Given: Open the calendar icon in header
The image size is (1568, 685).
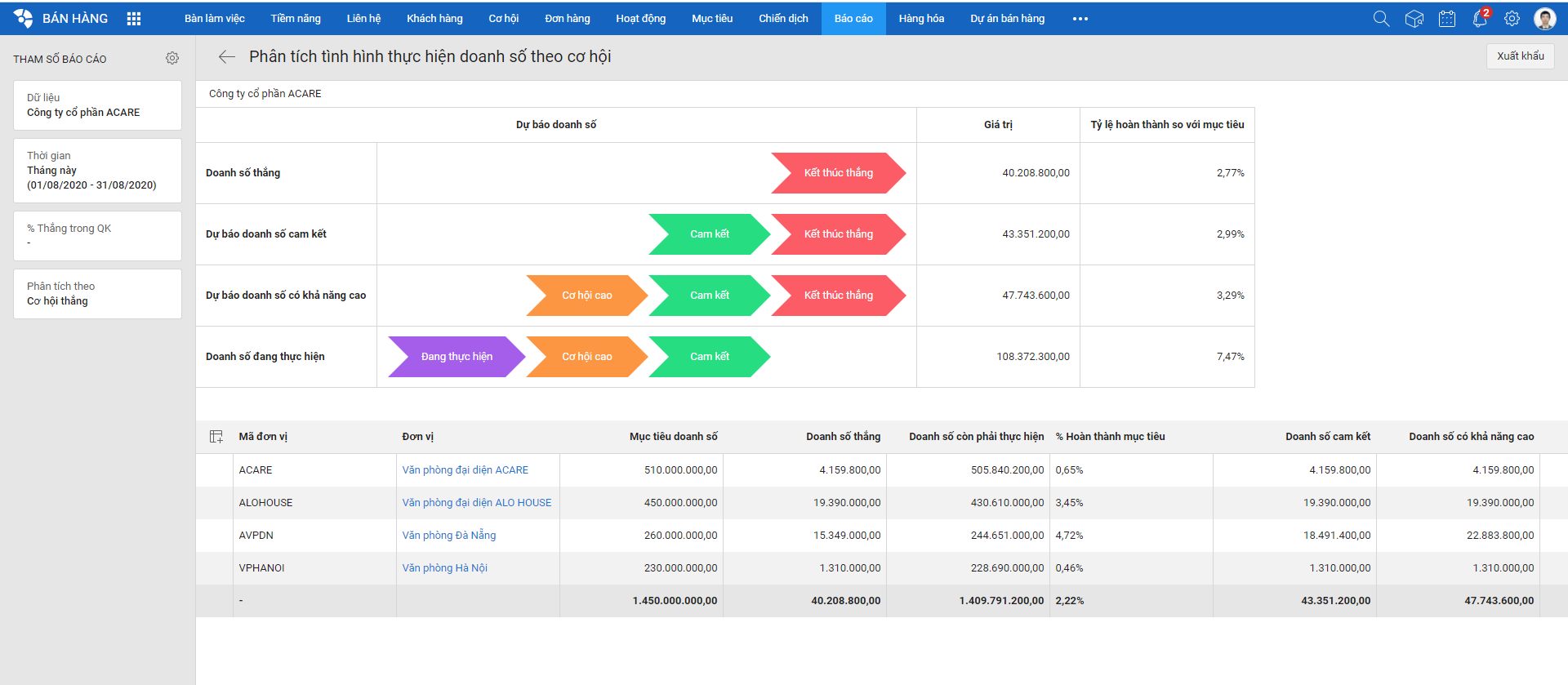Looking at the screenshot, I should [1447, 19].
